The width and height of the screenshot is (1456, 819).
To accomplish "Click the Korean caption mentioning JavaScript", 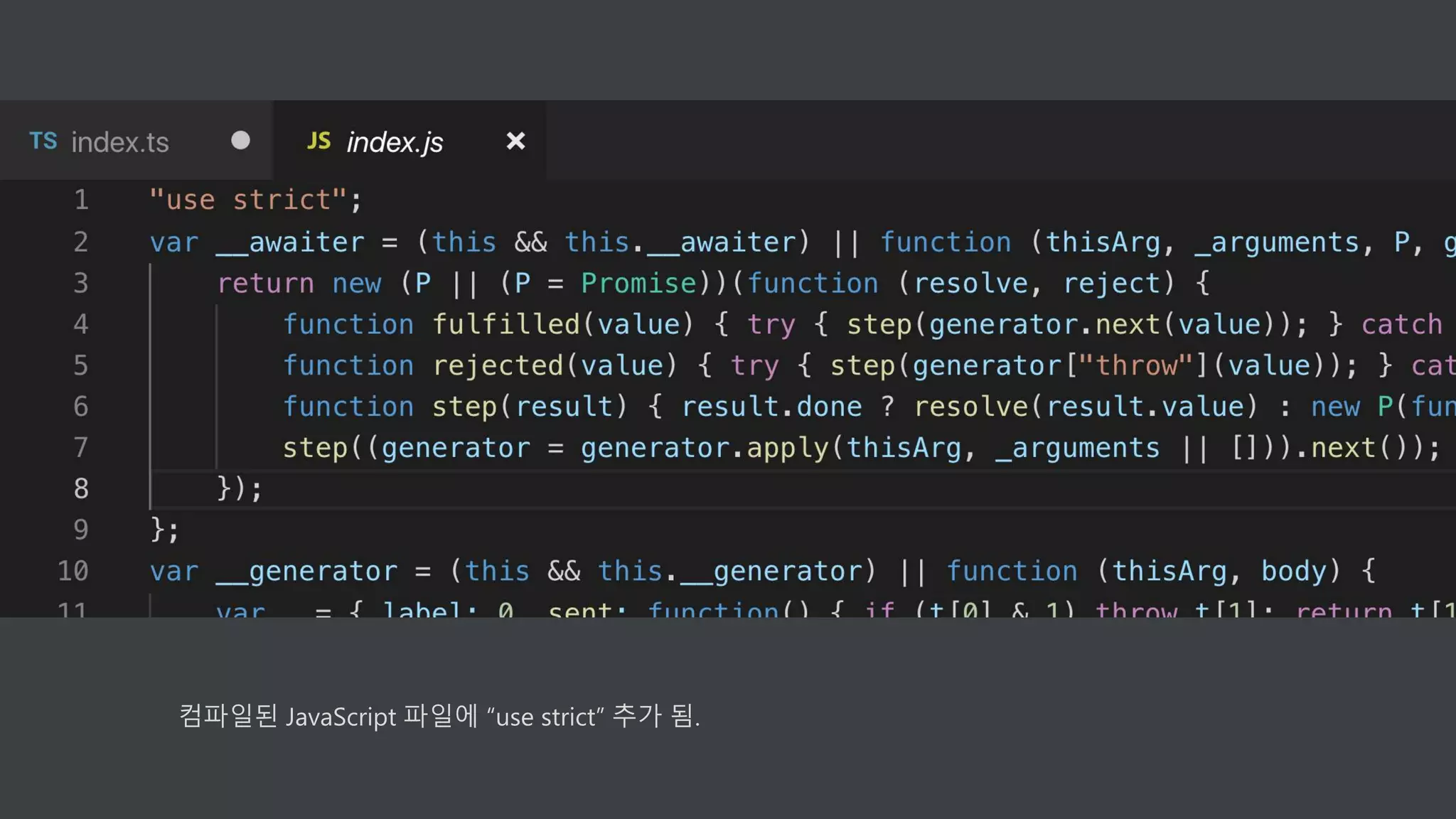I will (x=439, y=716).
